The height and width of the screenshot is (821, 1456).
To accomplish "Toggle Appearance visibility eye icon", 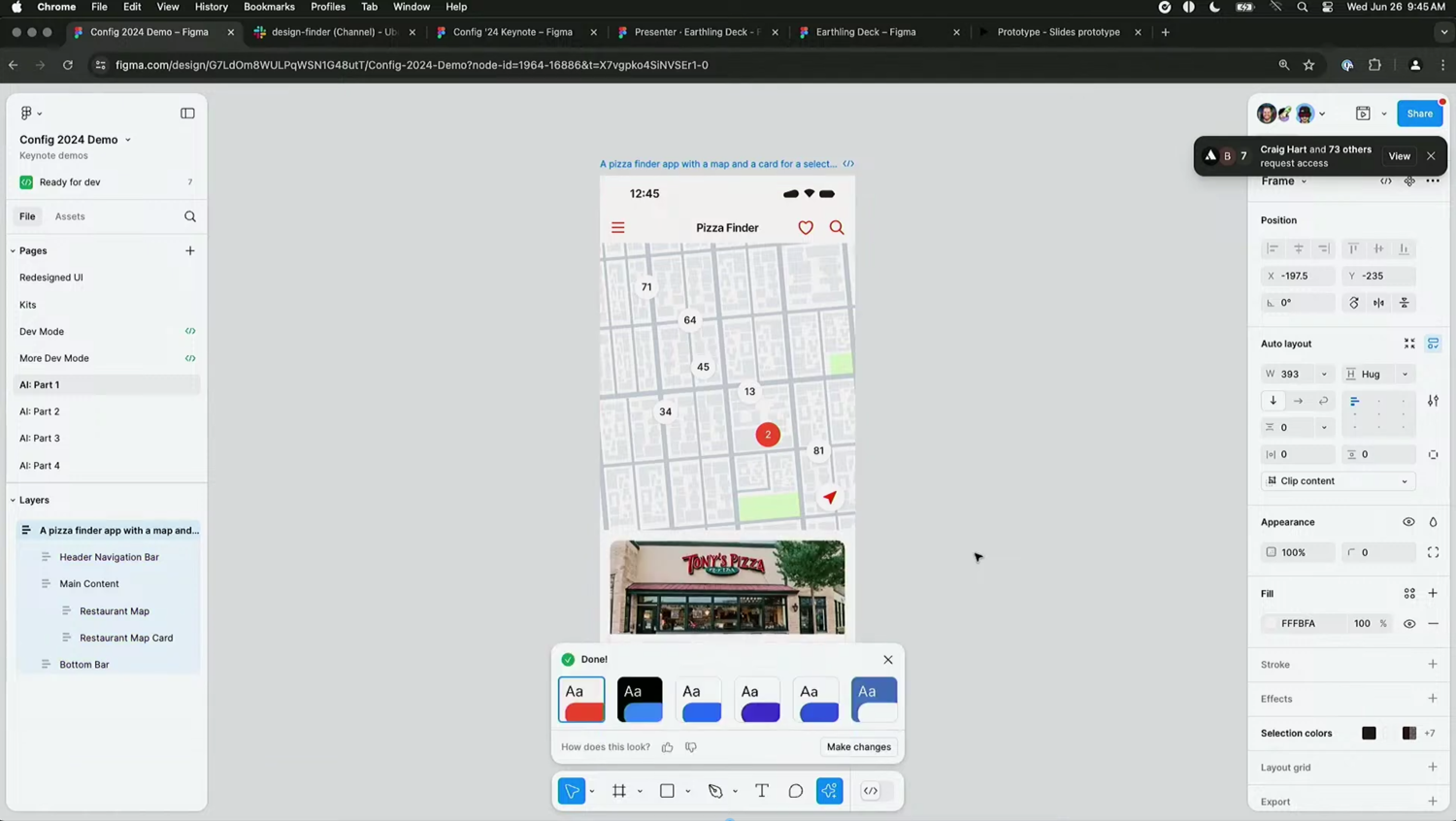I will tap(1408, 522).
